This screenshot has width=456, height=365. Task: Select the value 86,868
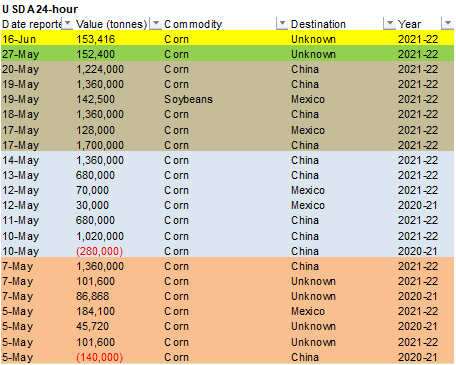[x=93, y=296]
